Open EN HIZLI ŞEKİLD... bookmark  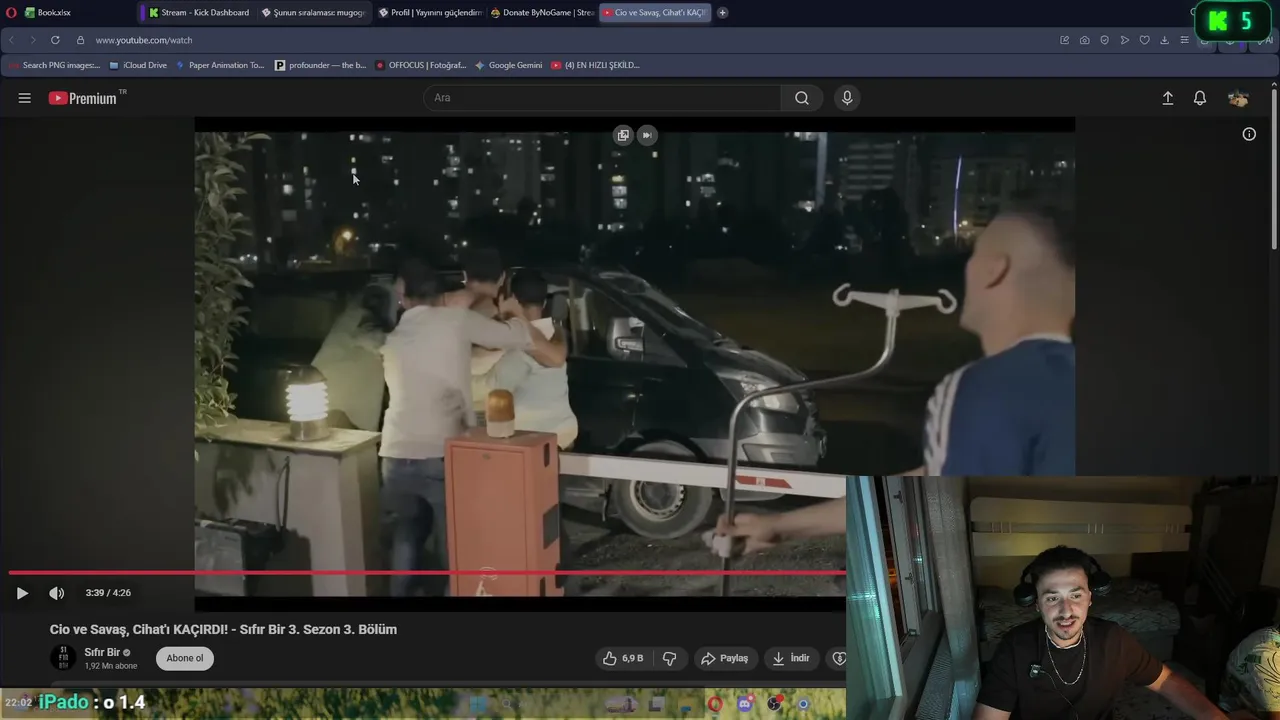click(x=595, y=65)
